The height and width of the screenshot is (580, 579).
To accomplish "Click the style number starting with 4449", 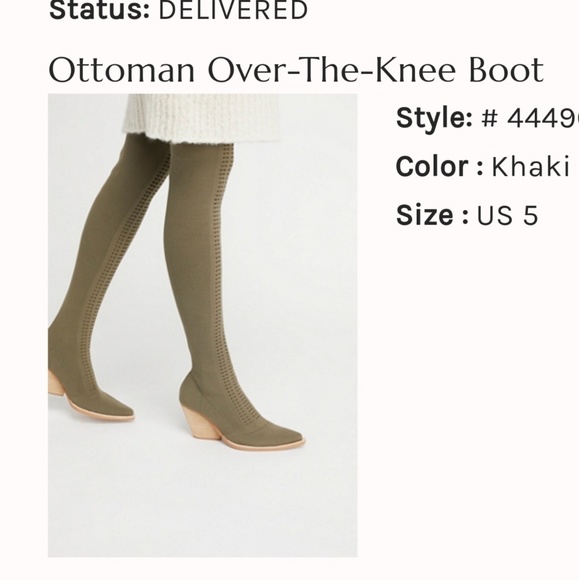I will point(543,118).
